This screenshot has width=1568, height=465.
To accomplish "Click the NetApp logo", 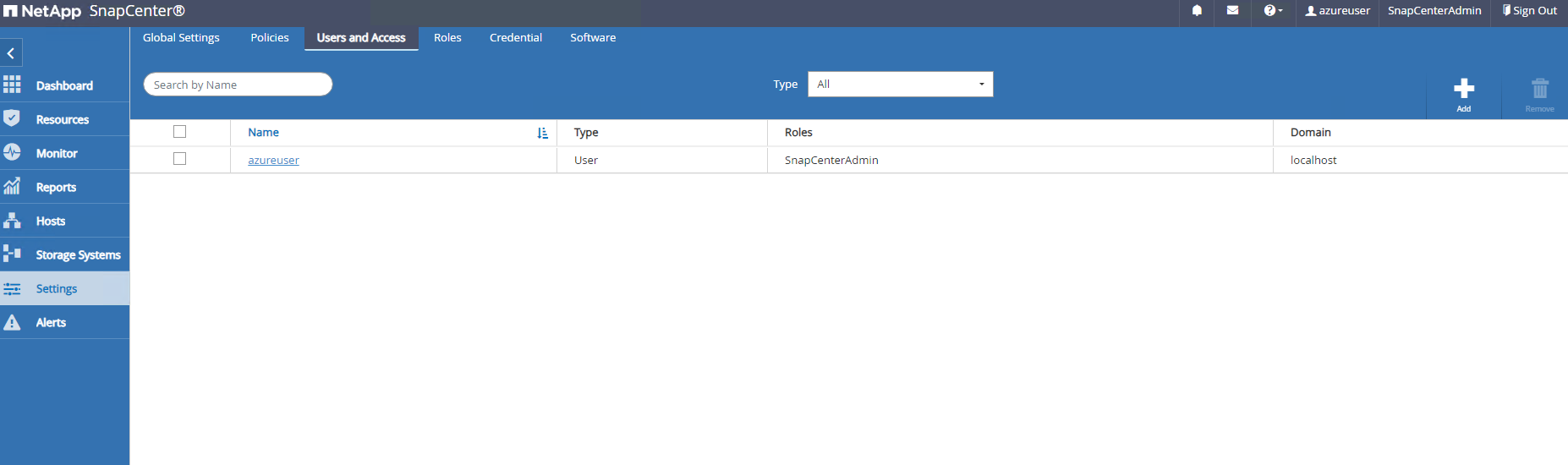I will pyautogui.click(x=42, y=11).
